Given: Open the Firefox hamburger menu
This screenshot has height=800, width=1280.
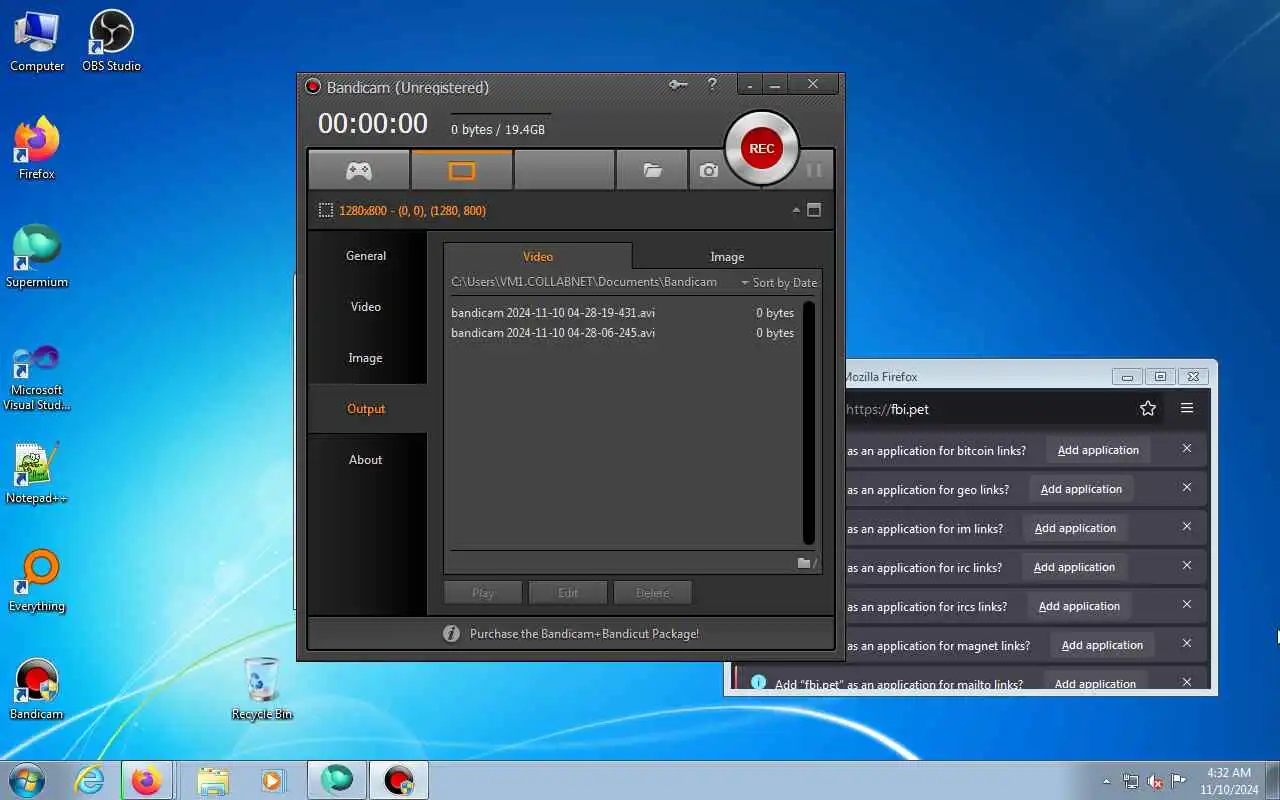Looking at the screenshot, I should point(1187,408).
